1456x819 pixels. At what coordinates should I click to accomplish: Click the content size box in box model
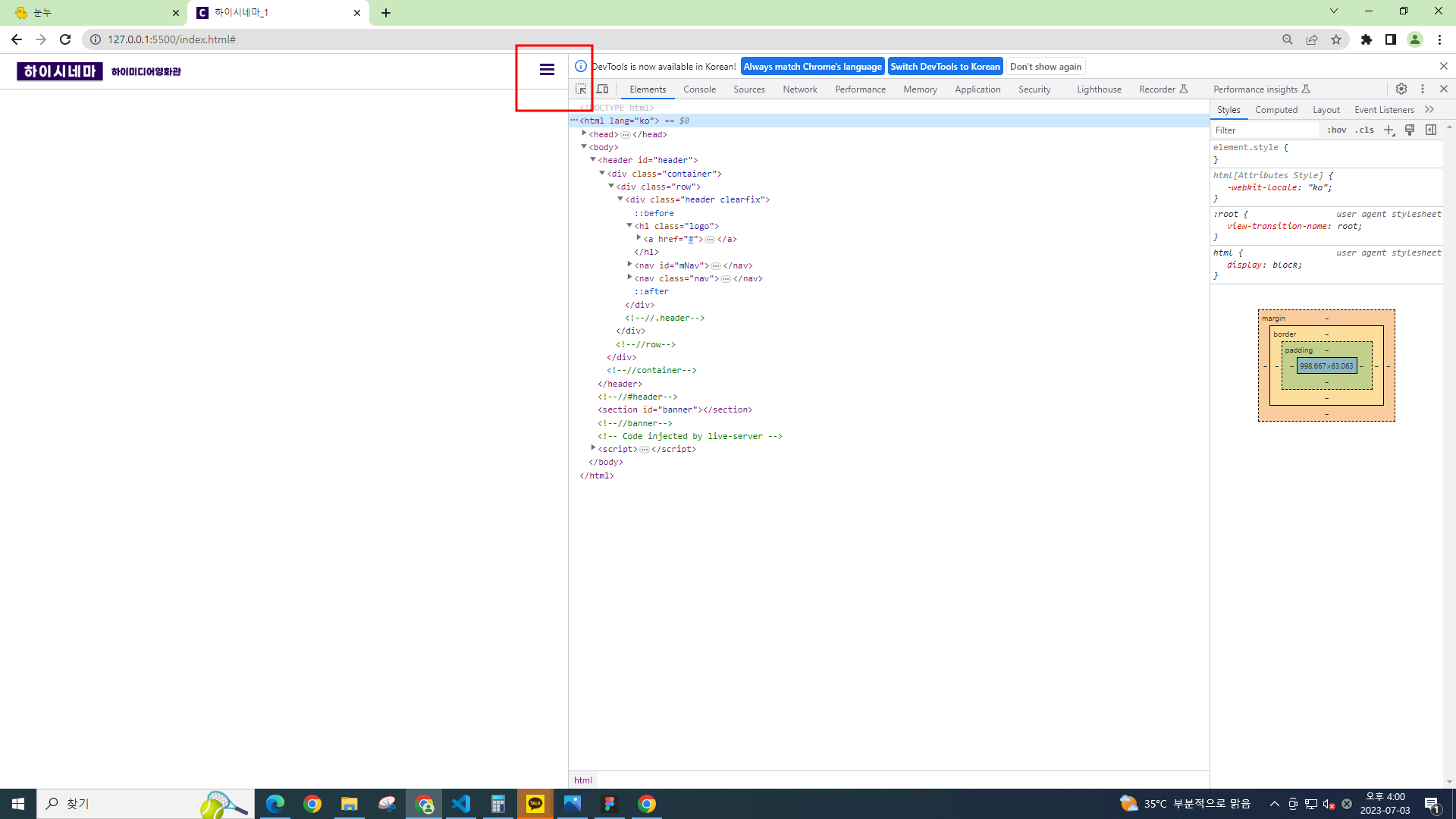coord(1326,366)
